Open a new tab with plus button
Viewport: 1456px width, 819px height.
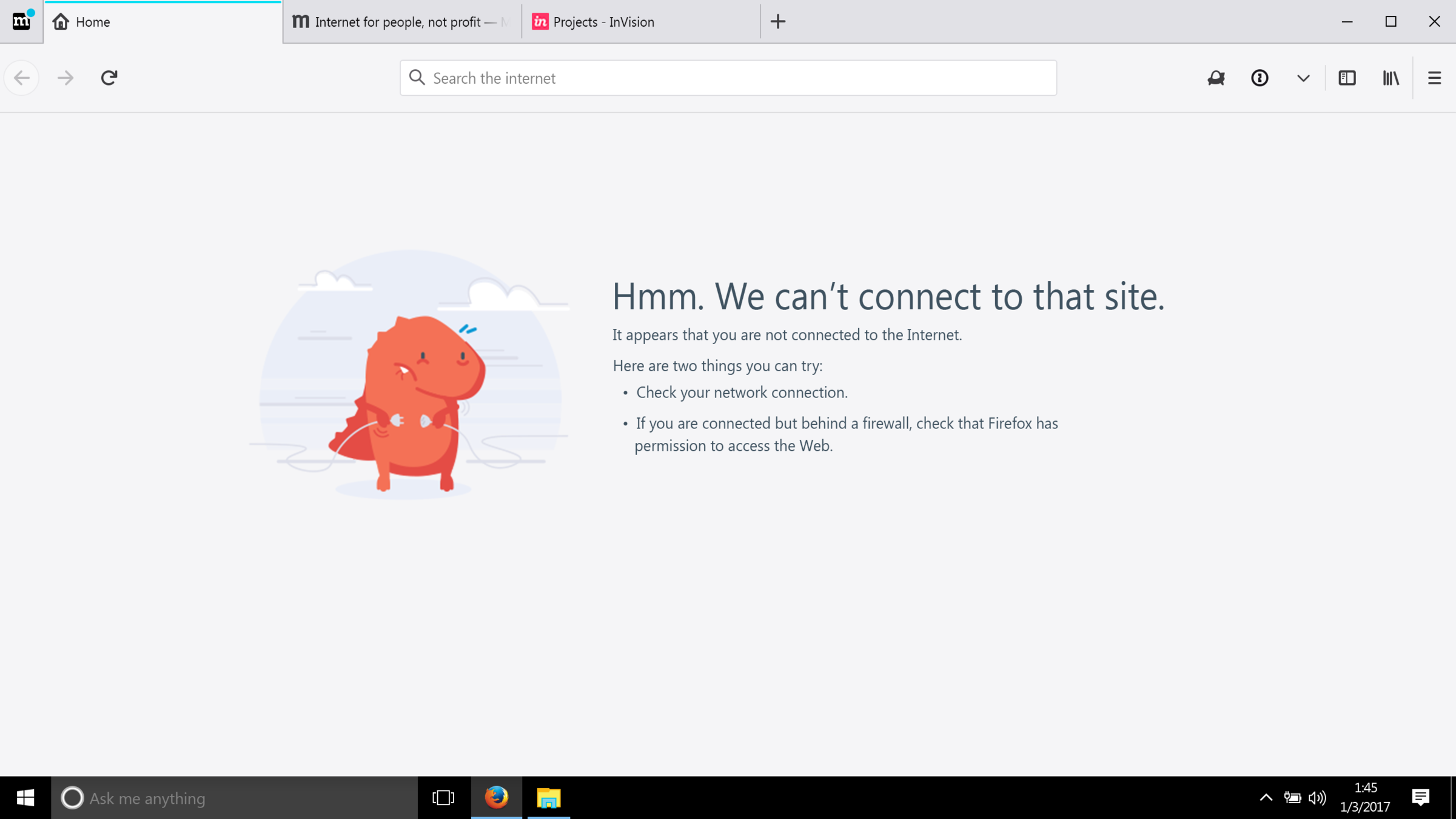778,22
